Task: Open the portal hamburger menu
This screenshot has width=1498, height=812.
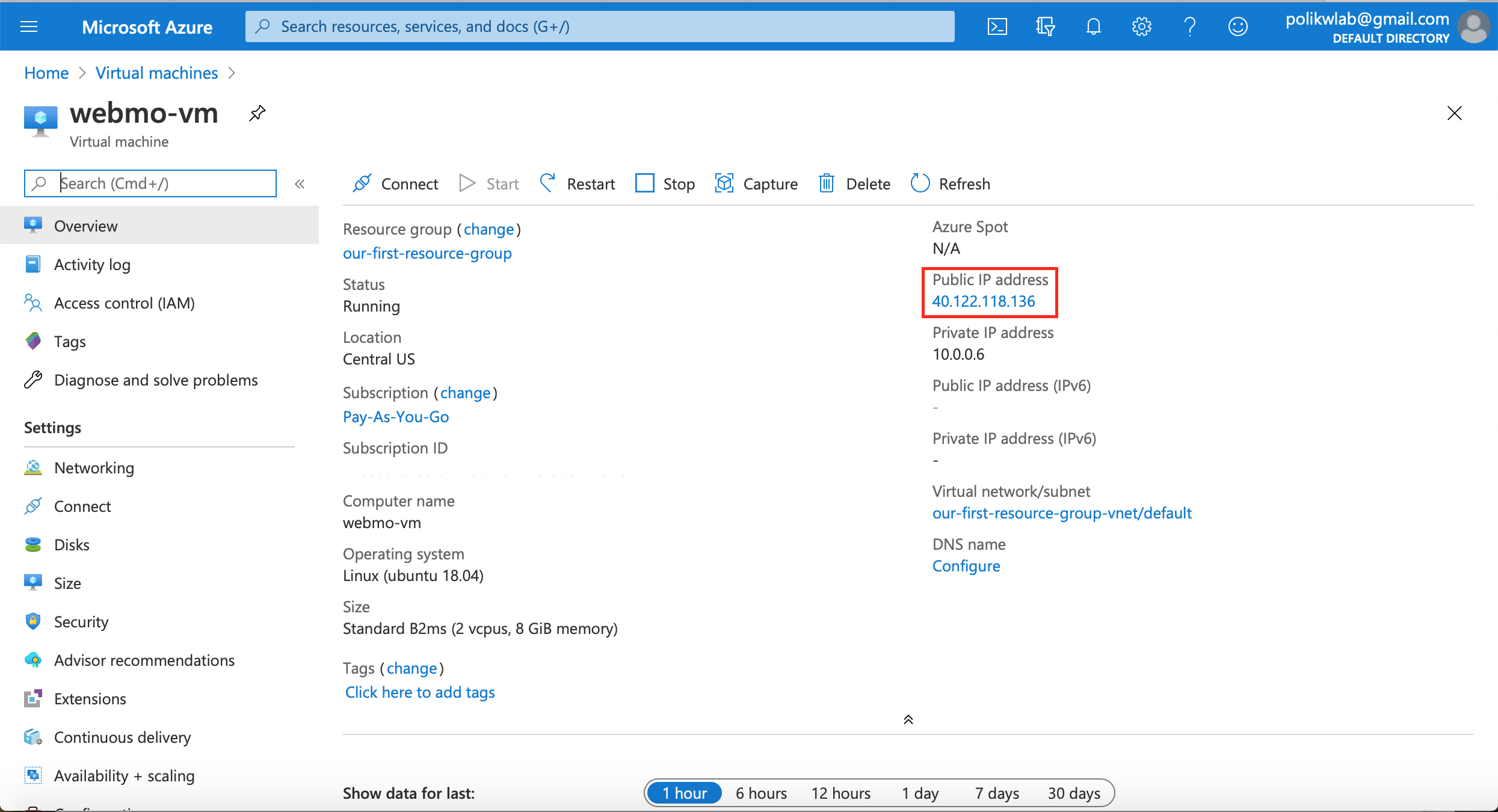Action: [x=28, y=26]
